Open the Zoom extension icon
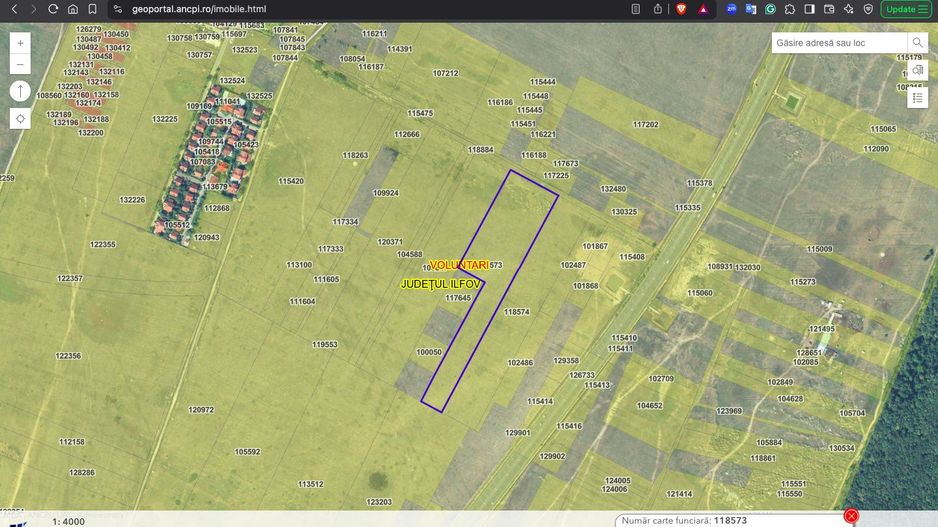 click(x=731, y=9)
